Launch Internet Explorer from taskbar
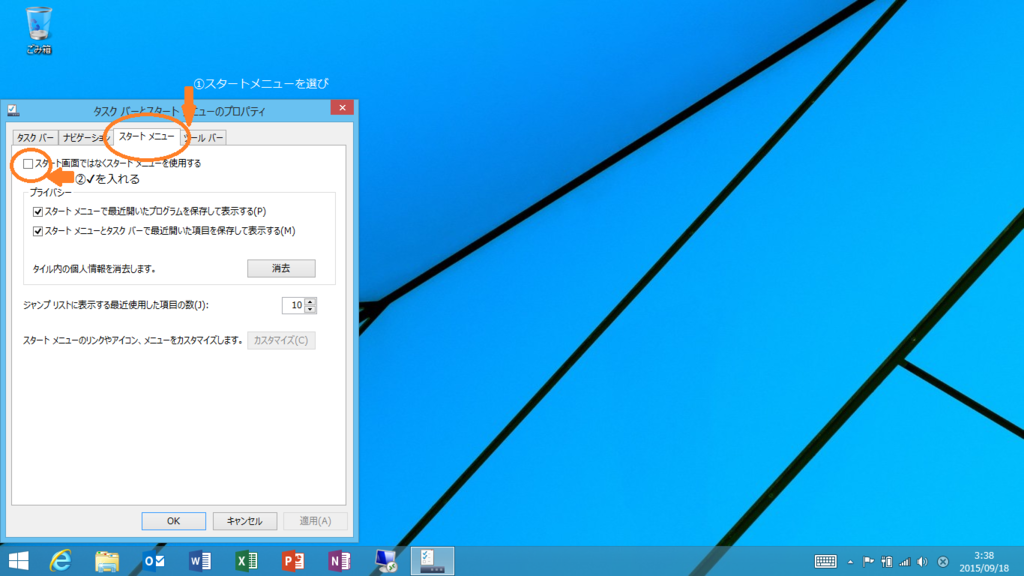Image resolution: width=1024 pixels, height=576 pixels. click(61, 561)
